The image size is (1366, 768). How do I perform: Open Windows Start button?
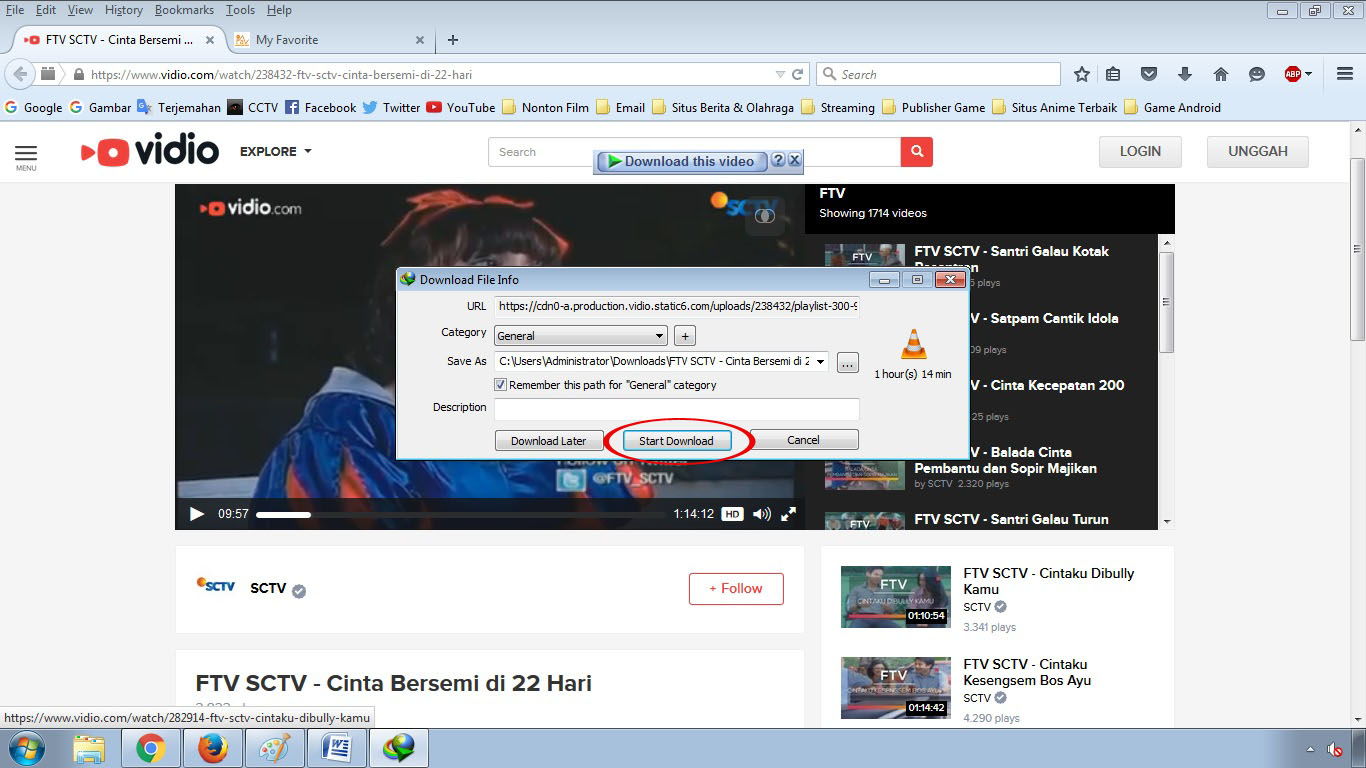26,748
